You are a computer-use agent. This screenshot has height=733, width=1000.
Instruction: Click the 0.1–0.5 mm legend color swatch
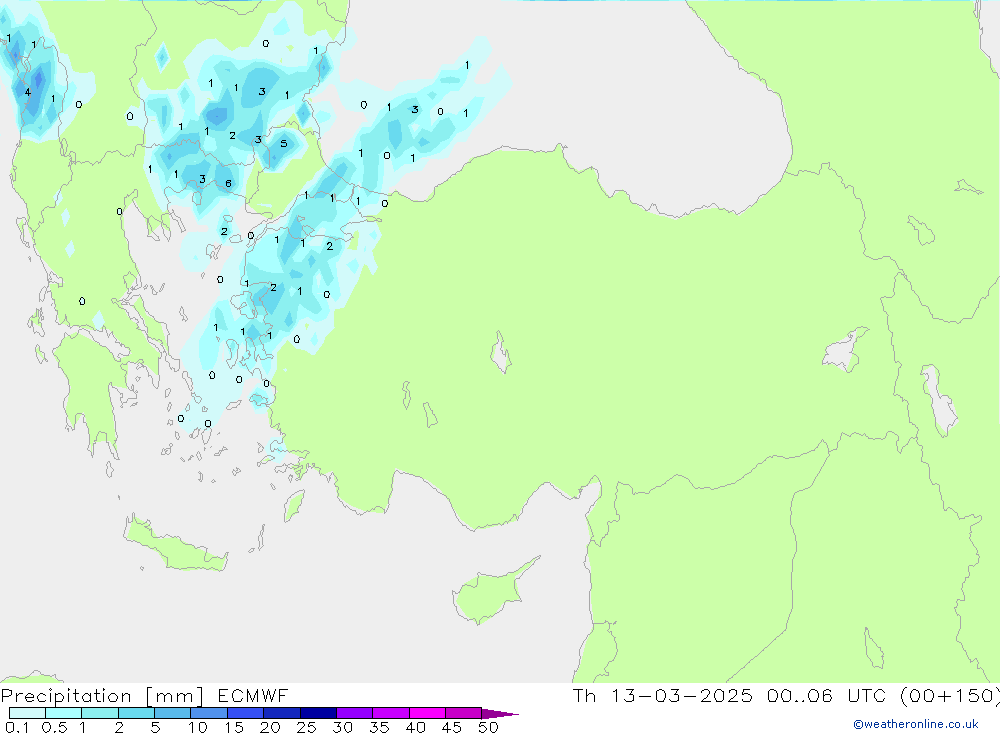click(27, 713)
